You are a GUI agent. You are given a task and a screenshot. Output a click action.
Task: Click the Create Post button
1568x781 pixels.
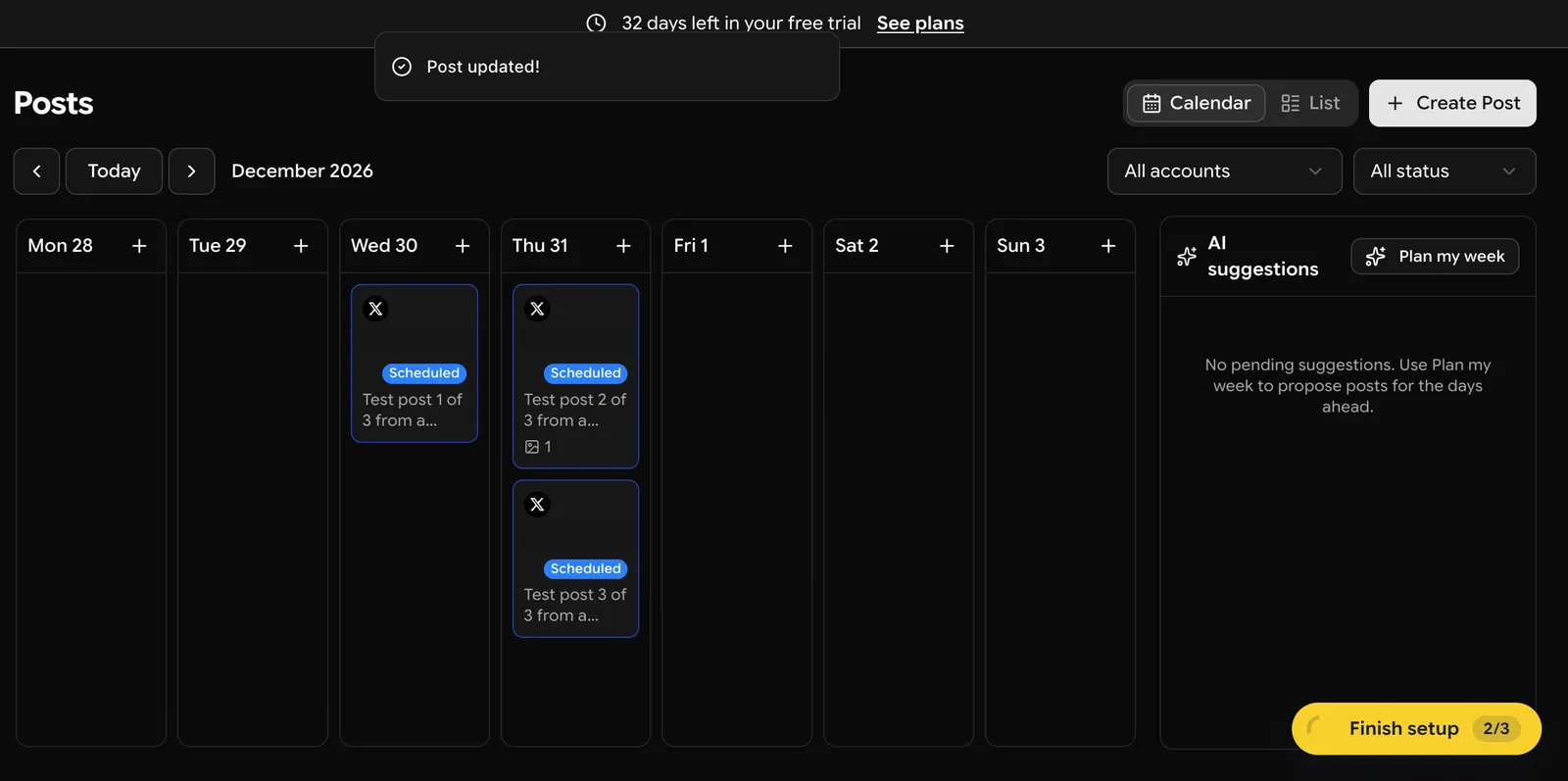(x=1452, y=103)
